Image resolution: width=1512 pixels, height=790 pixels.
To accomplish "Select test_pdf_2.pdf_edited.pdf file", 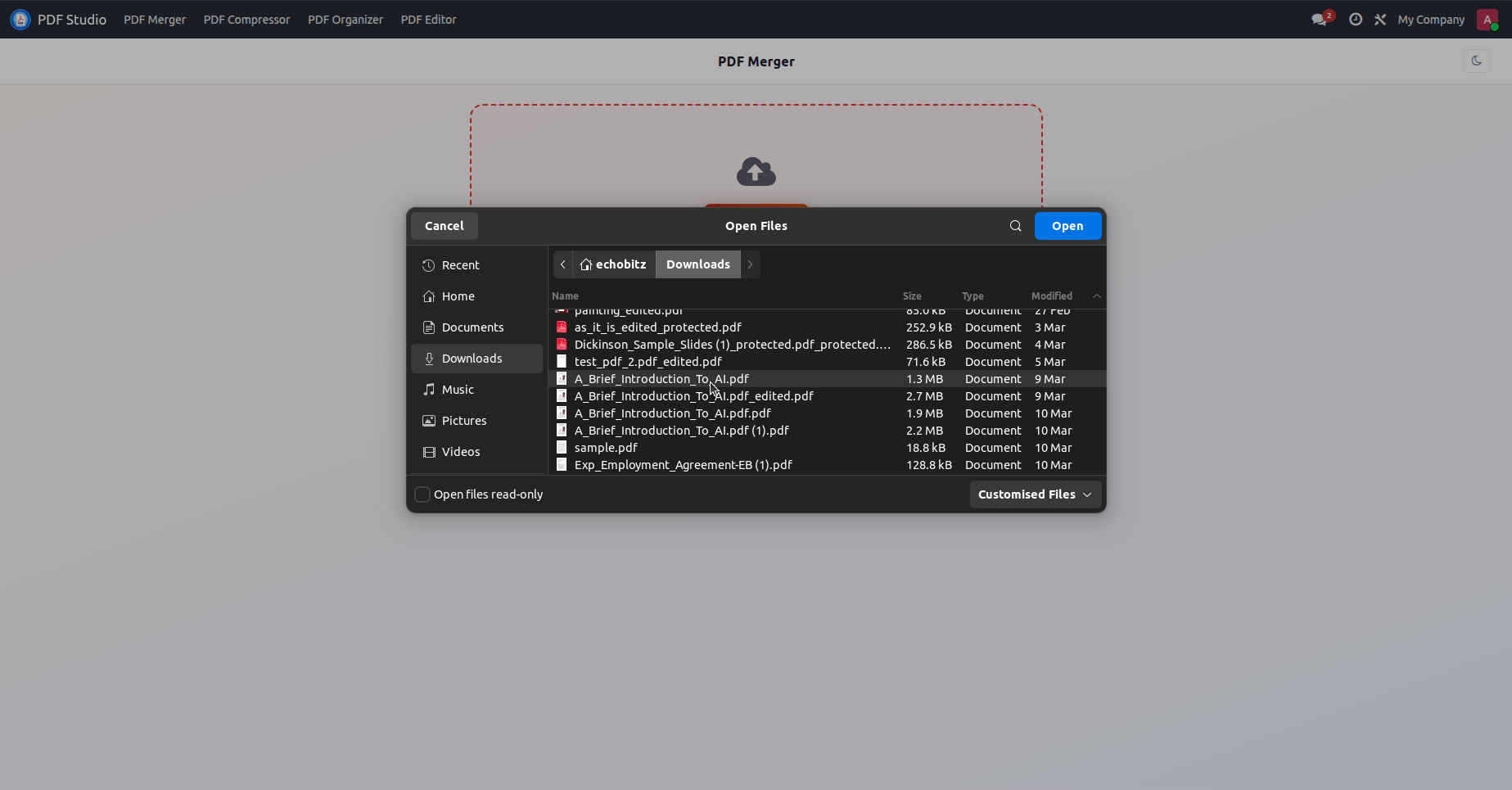I will click(827, 362).
